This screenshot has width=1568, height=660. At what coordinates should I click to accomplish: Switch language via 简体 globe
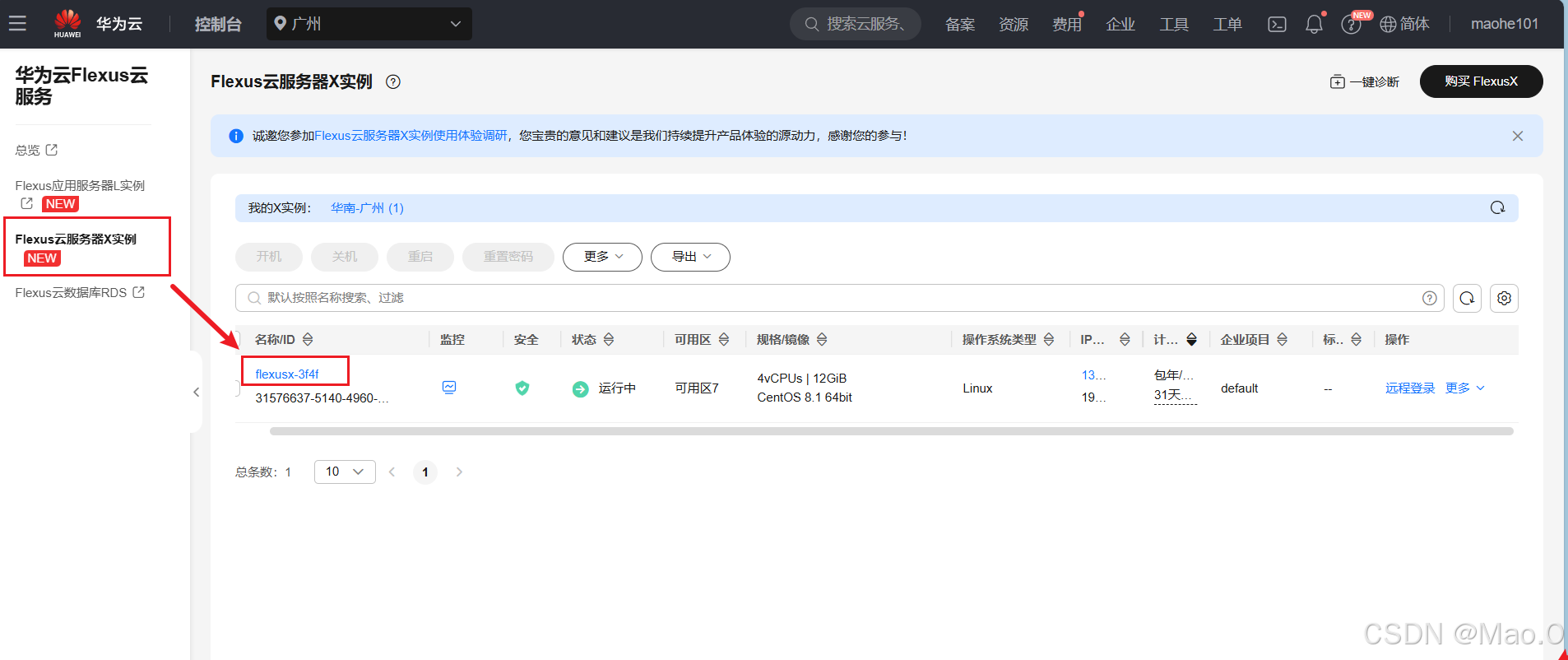[x=1404, y=25]
